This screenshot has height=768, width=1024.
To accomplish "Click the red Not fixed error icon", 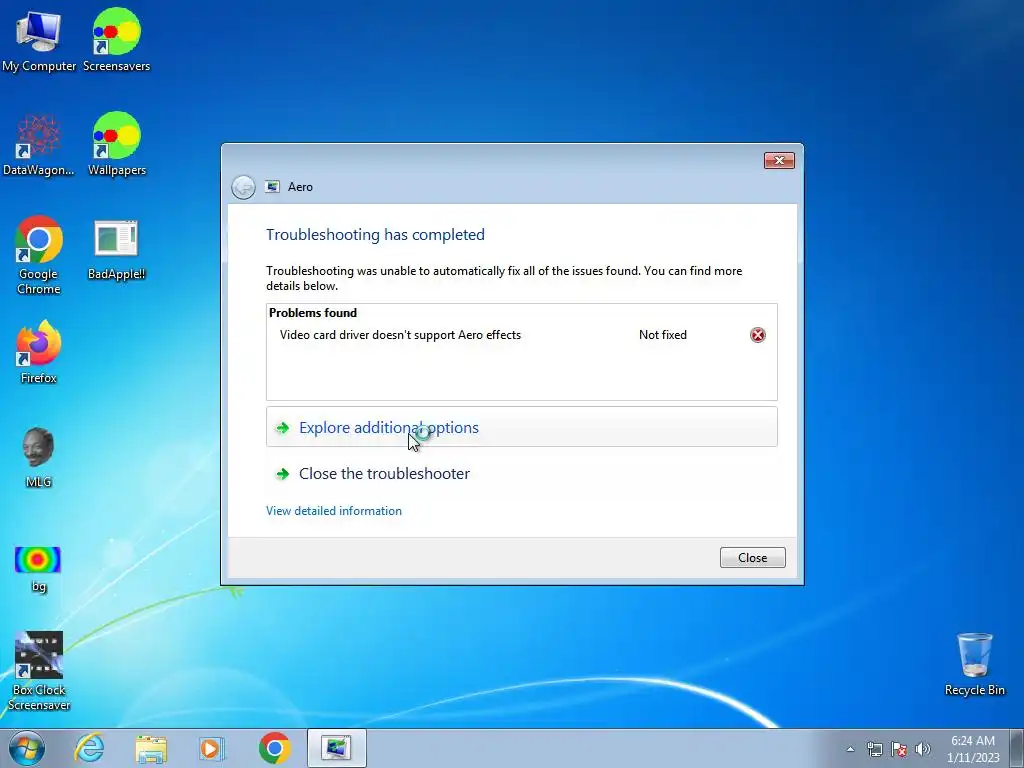I will (758, 335).
